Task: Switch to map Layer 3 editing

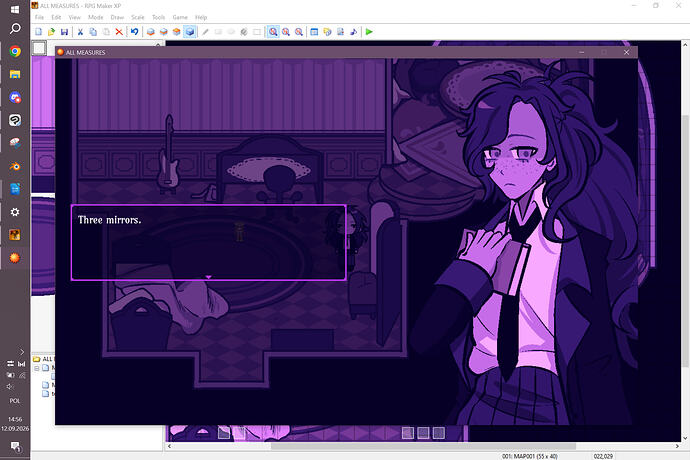Action: coord(176,32)
